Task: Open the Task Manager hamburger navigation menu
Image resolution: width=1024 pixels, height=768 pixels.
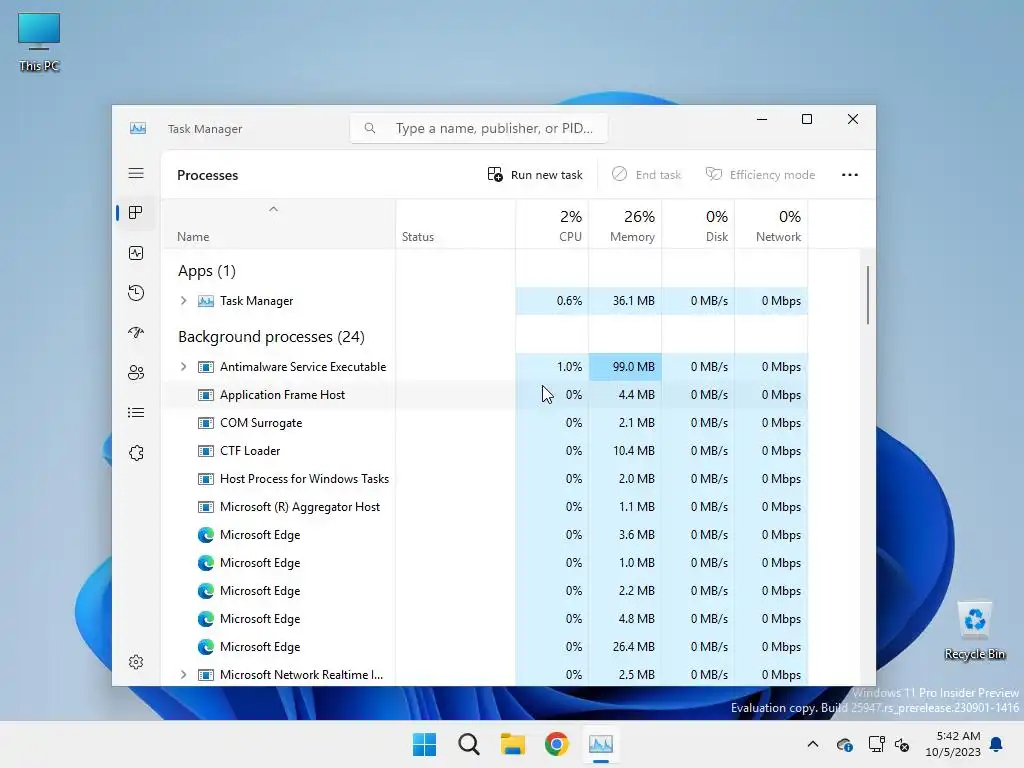Action: click(x=136, y=173)
